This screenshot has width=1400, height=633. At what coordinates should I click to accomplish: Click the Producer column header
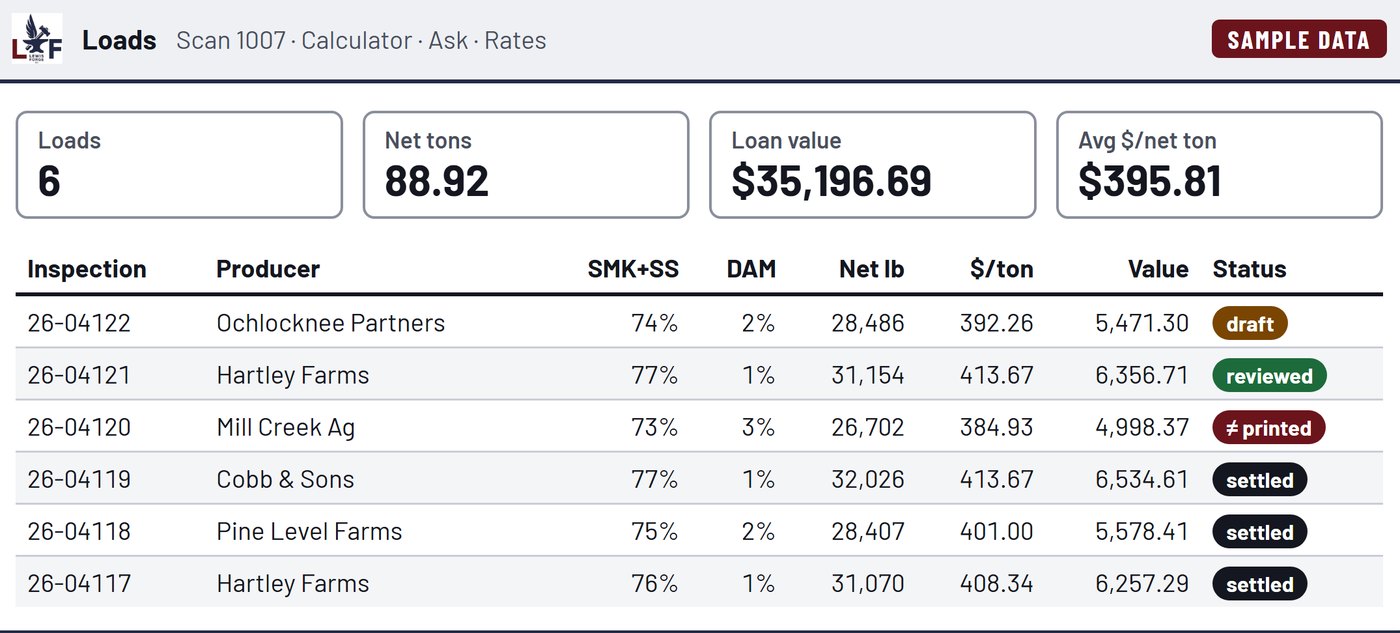[268, 269]
